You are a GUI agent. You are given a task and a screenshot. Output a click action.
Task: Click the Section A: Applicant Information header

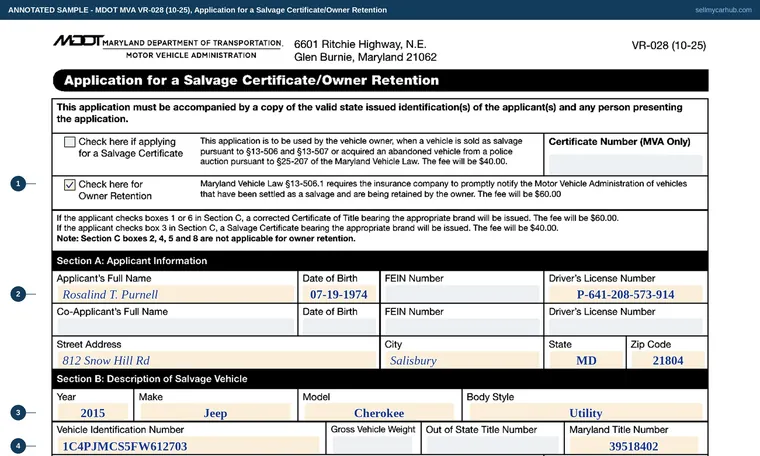pyautogui.click(x=132, y=261)
